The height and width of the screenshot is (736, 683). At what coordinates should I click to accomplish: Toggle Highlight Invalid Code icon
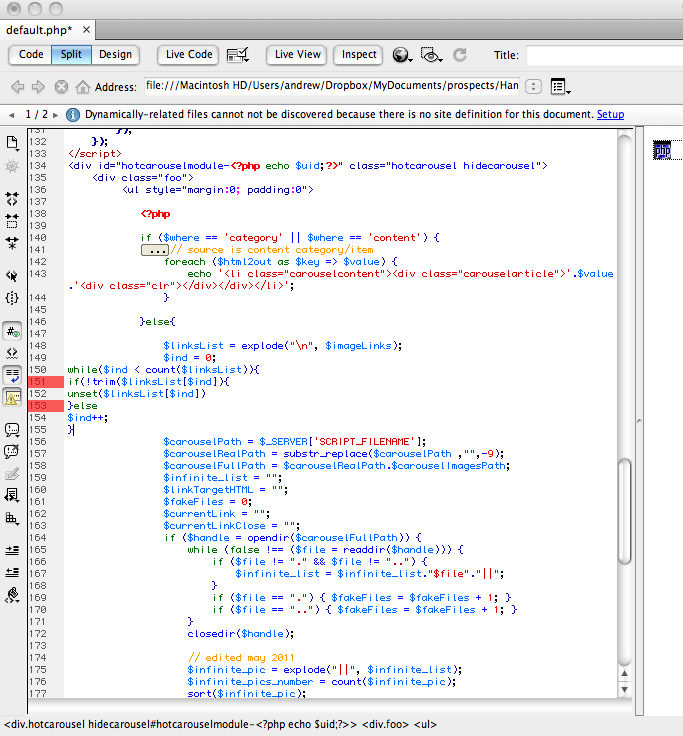tap(12, 353)
